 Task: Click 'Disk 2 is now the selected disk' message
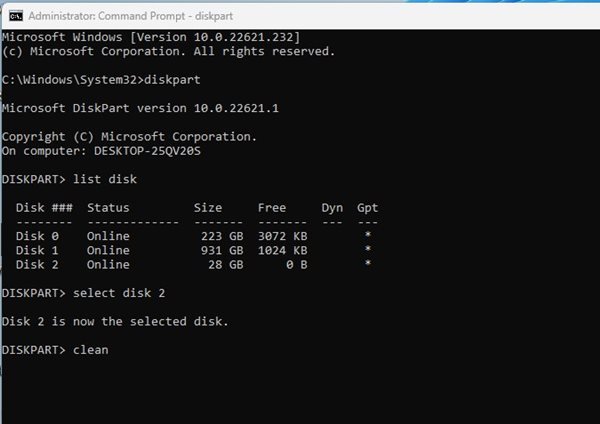pyautogui.click(x=115, y=321)
